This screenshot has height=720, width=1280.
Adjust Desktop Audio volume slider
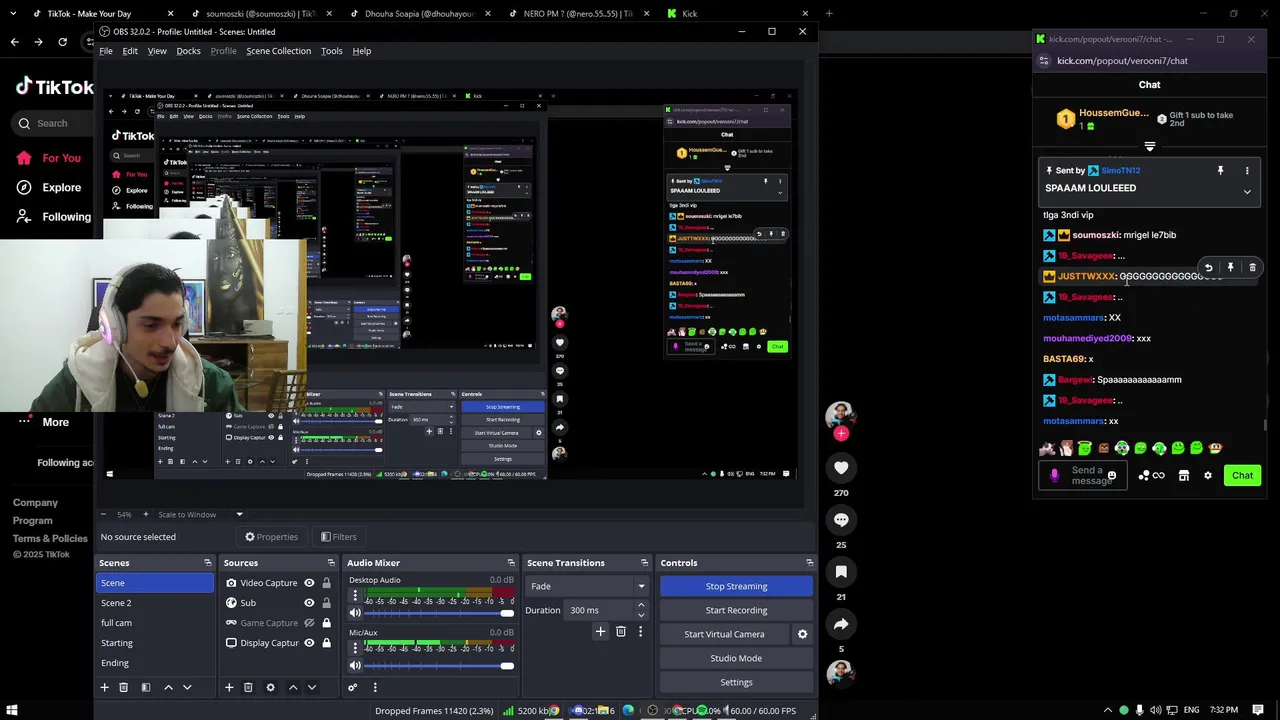440,613
